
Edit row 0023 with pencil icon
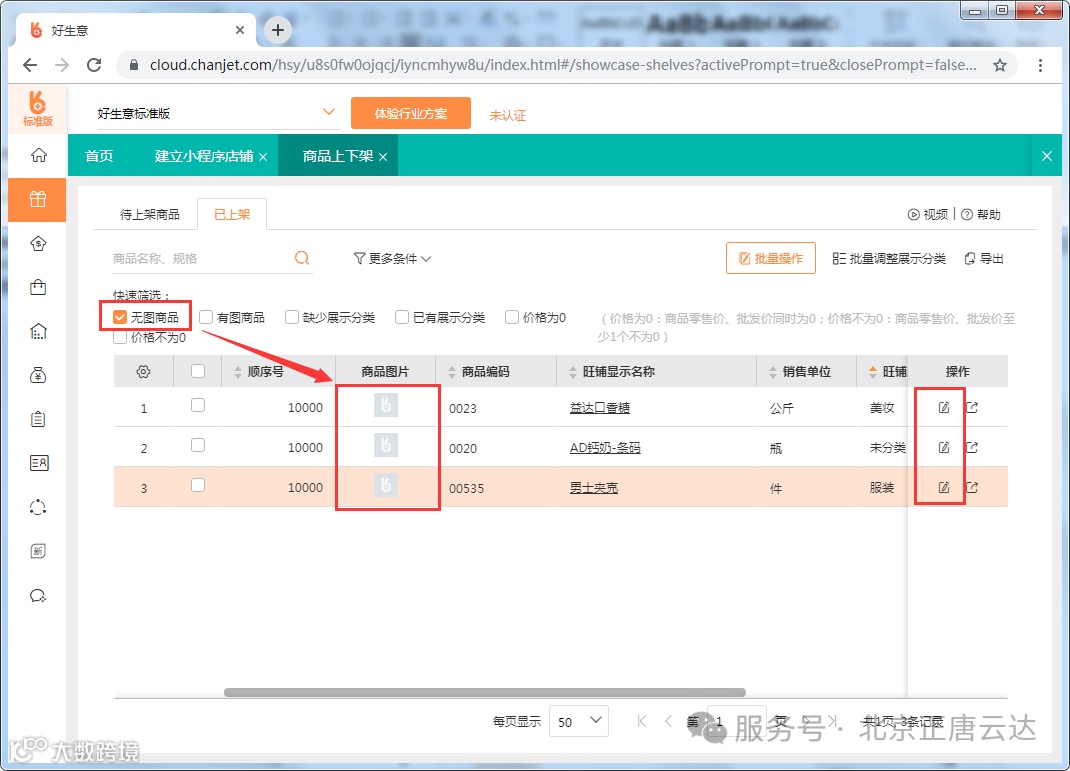coord(944,407)
